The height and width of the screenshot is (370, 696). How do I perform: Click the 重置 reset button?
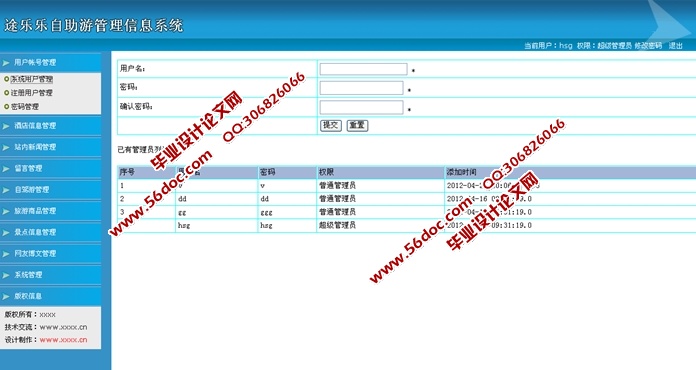tap(357, 125)
